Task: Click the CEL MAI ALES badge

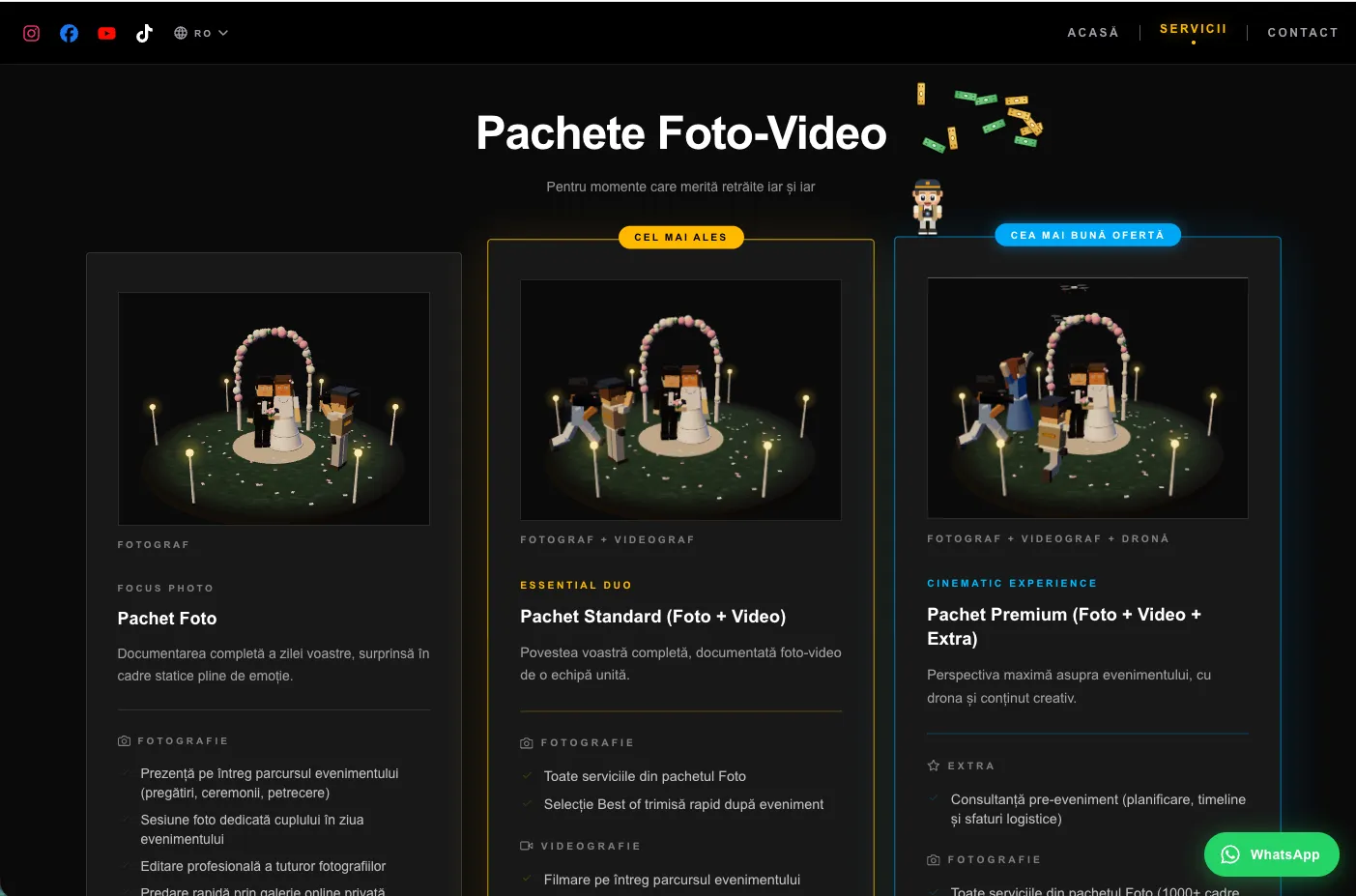Action: 681,237
